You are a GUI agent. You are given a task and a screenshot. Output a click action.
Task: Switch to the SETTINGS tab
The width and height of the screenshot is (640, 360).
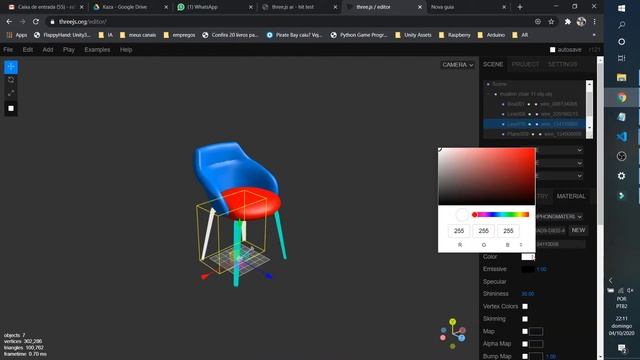(562, 64)
